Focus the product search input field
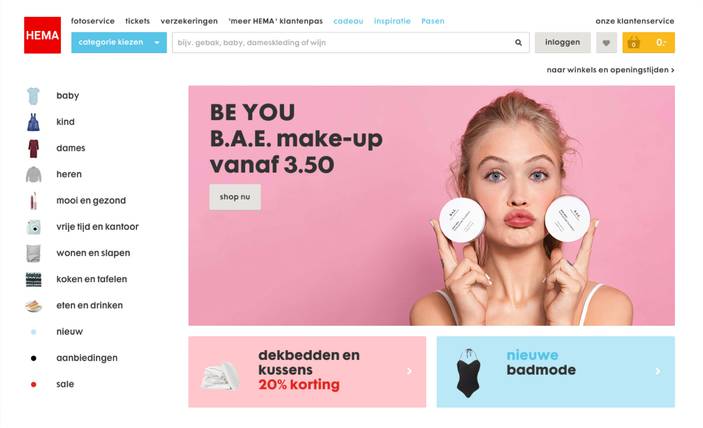This screenshot has height=428, width=703. (343, 43)
